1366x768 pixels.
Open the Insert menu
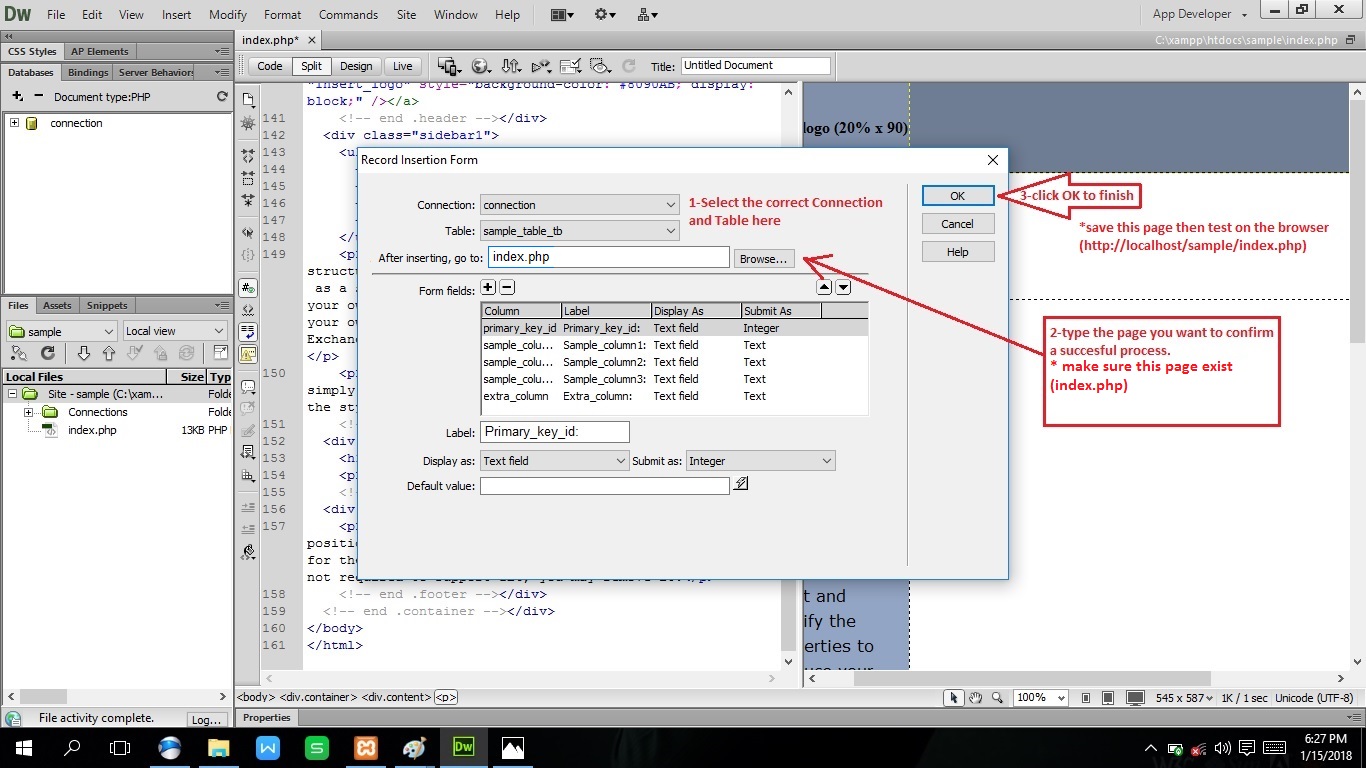point(176,15)
